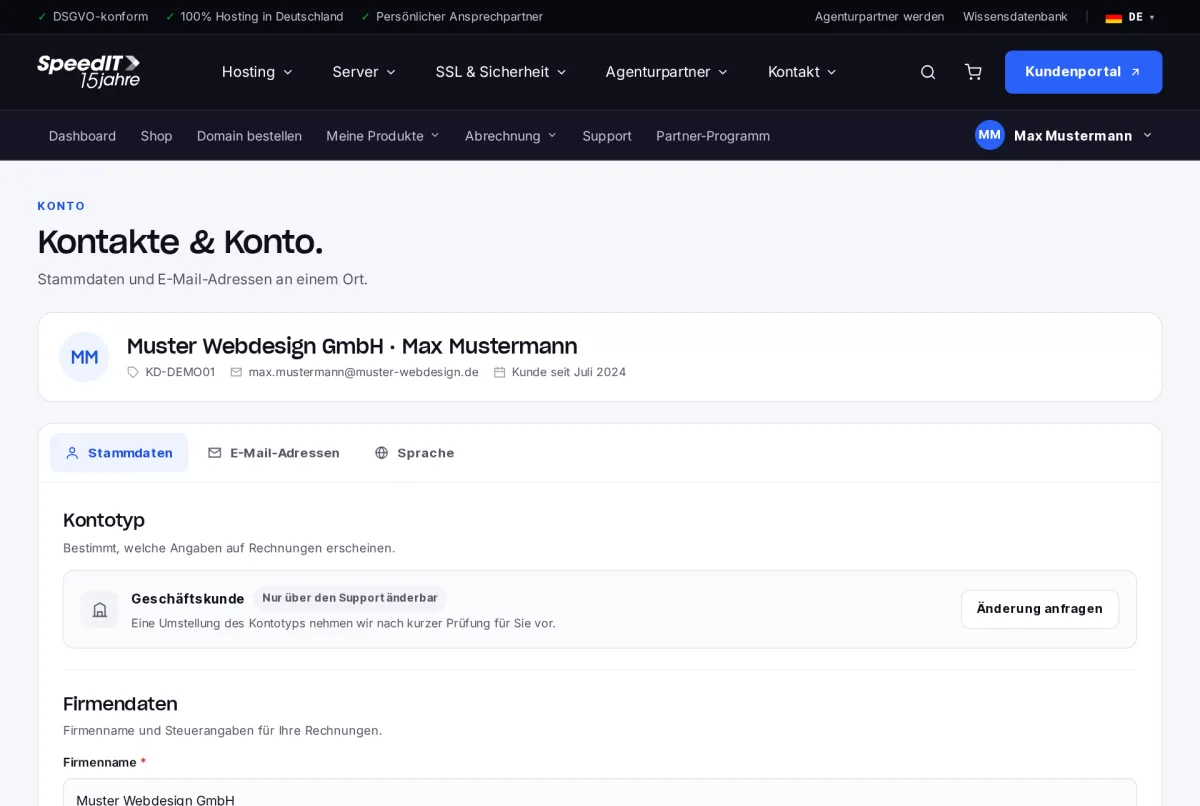Click 'Kunde seit Juli 2024' text
The width and height of the screenshot is (1200, 806).
[x=569, y=372]
